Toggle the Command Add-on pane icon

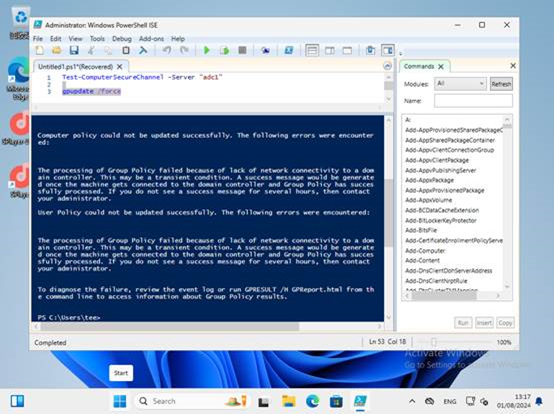tap(388, 50)
